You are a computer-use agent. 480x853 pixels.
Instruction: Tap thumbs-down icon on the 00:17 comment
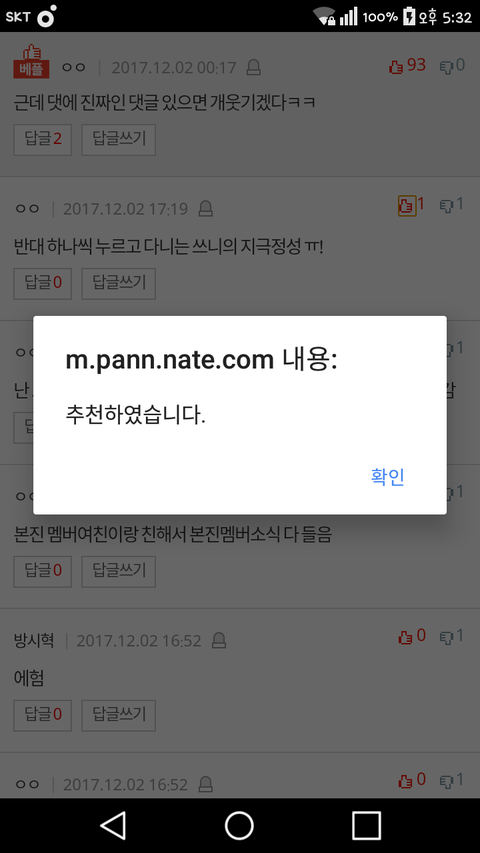[x=446, y=66]
